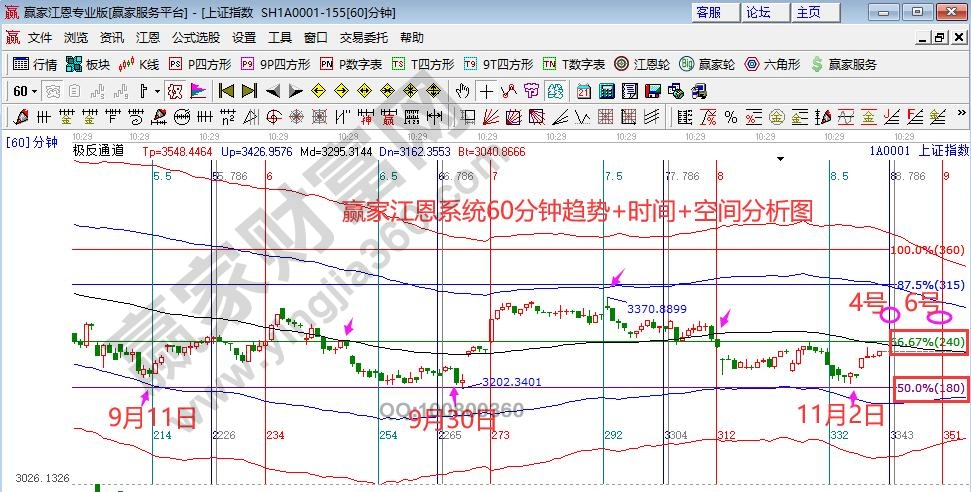Click the save (floppy disk) icon
Screen dimensions: 971x492
pyautogui.click(x=653, y=91)
